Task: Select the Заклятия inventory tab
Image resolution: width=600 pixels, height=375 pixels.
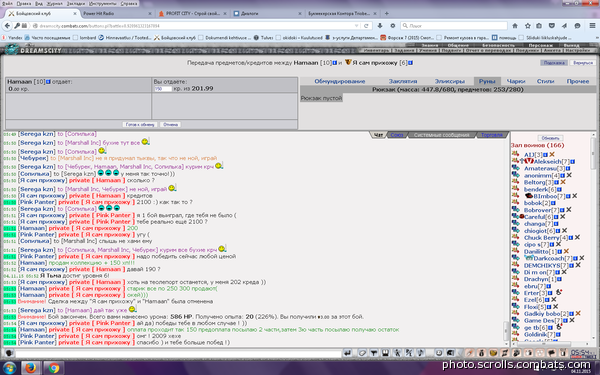Action: 403,81
